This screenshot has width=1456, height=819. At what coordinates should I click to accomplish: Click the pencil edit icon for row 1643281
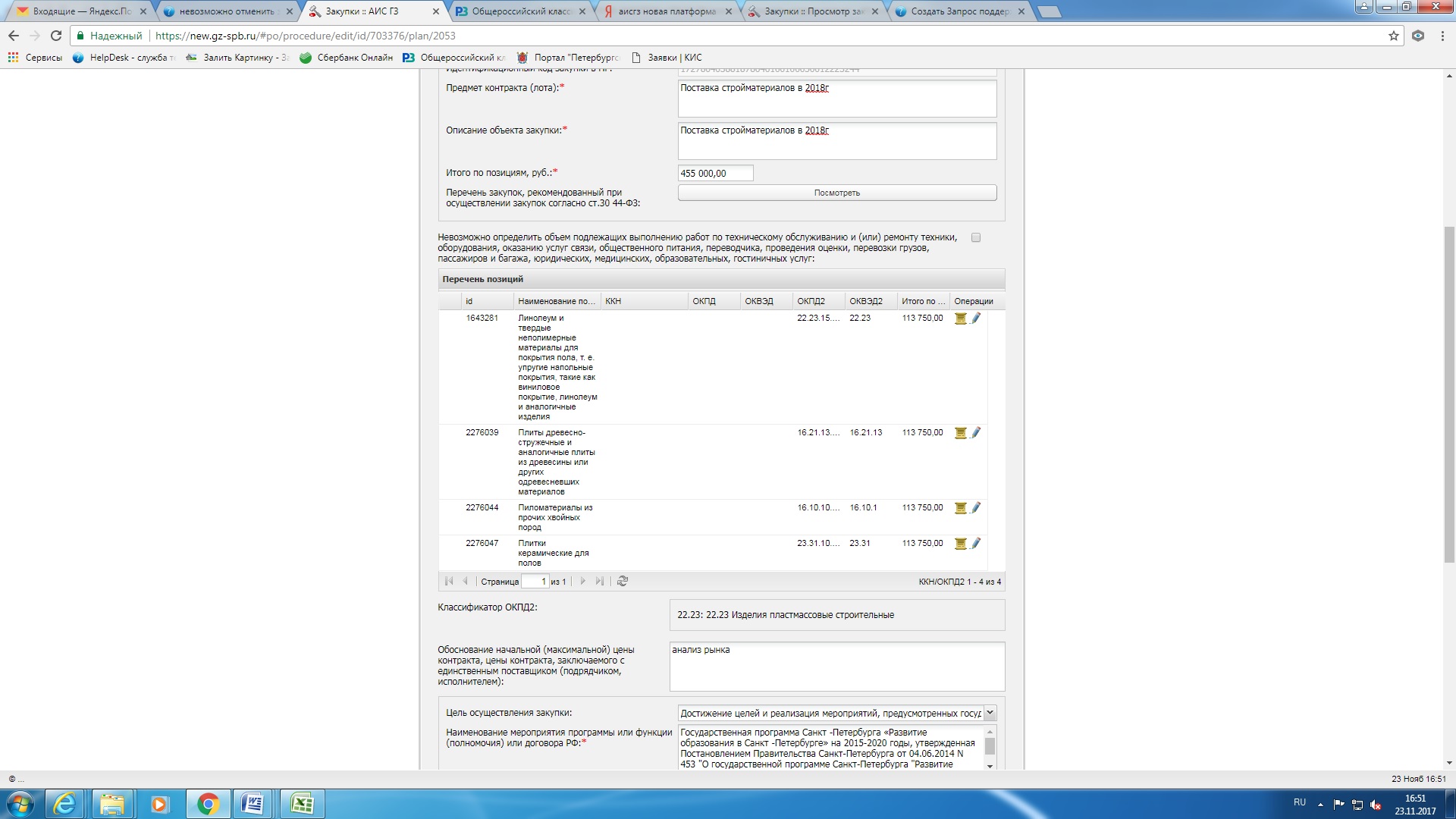point(976,318)
